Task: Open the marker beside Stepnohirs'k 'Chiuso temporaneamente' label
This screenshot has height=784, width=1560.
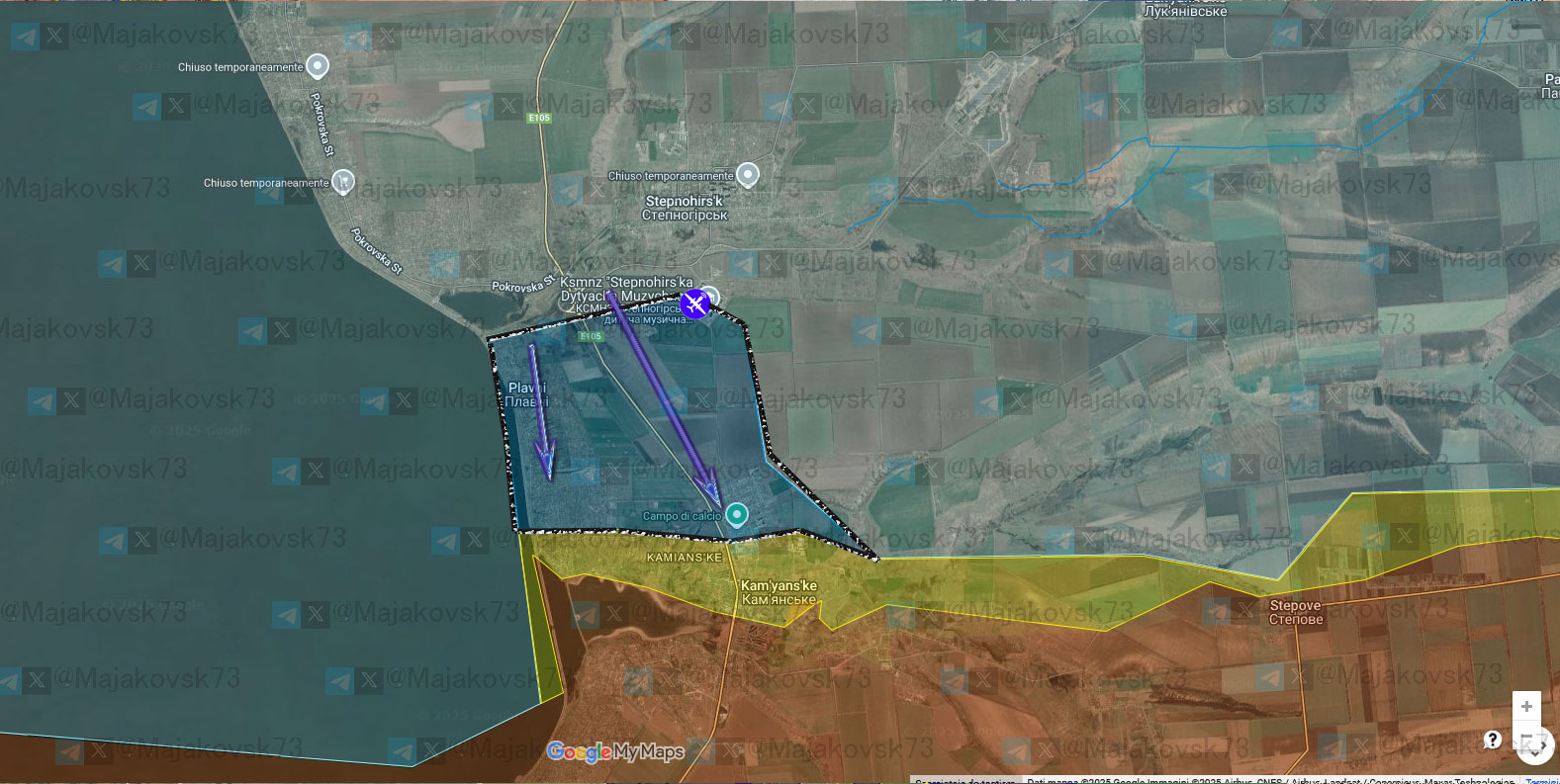Action: coord(748,175)
